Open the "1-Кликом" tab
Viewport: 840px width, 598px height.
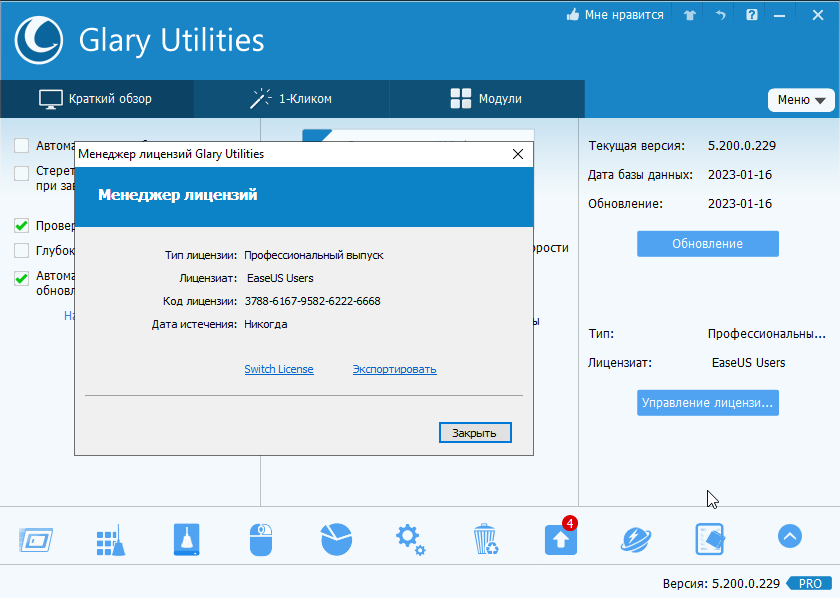[x=291, y=99]
